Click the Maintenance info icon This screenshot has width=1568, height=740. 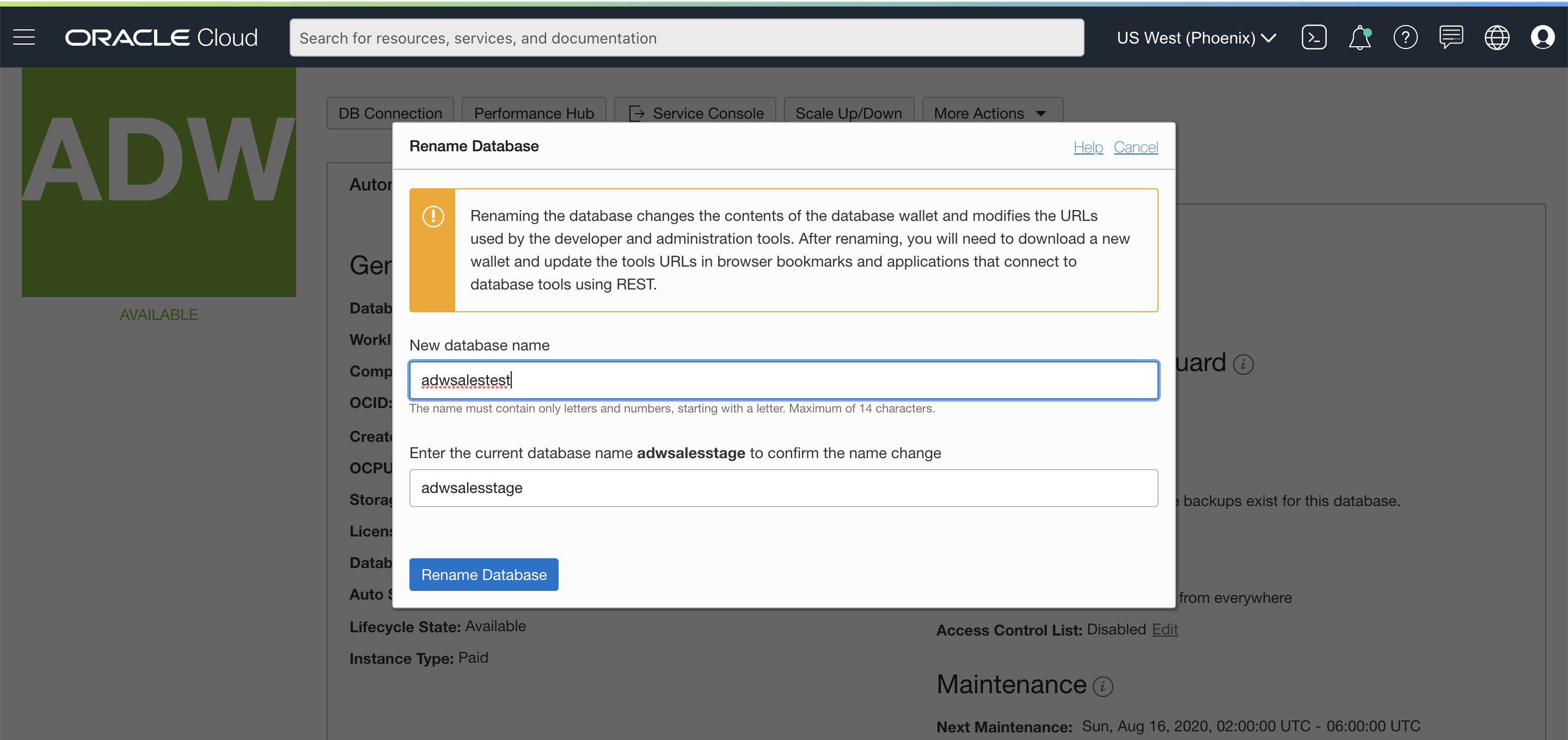pyautogui.click(x=1102, y=687)
